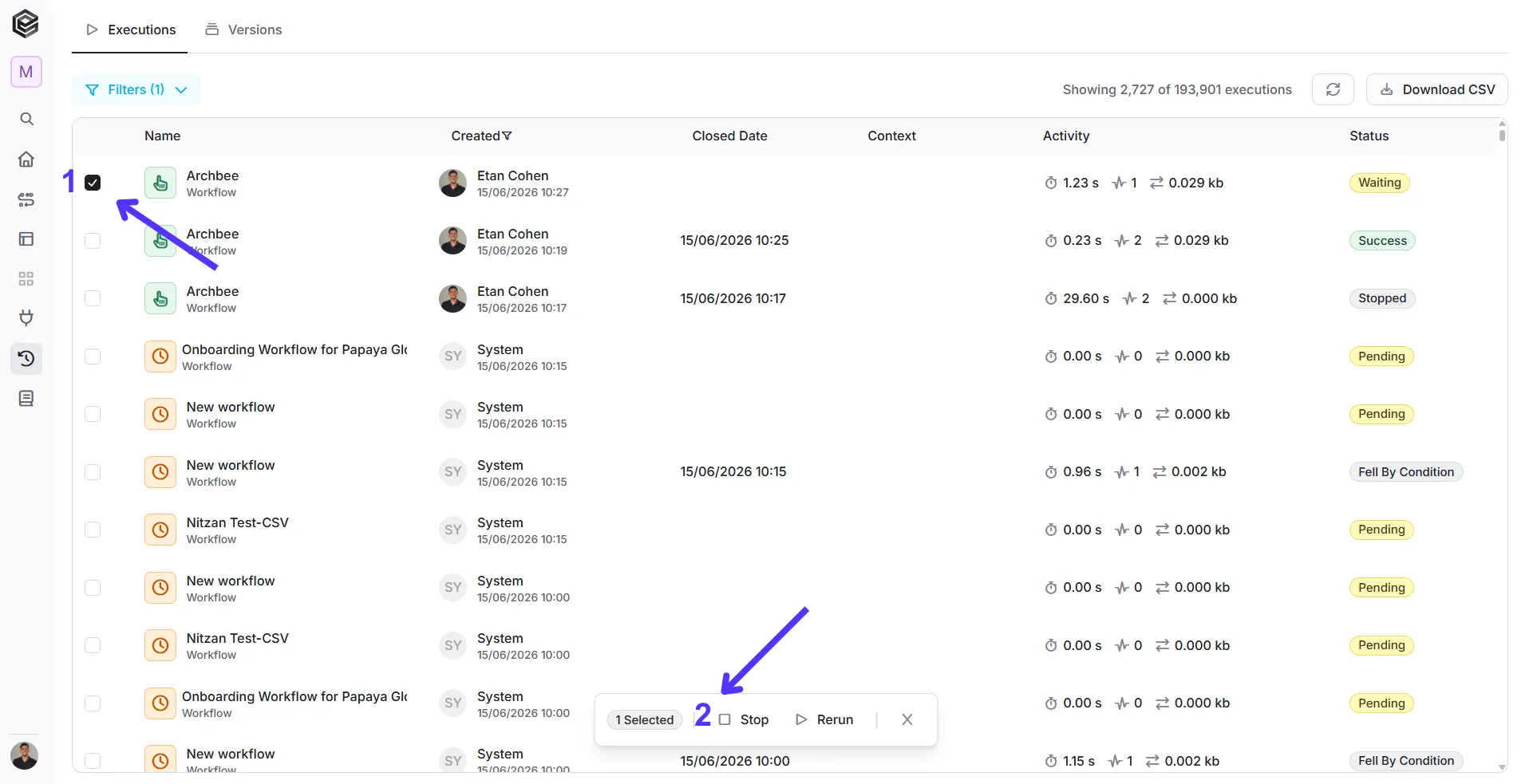1529x784 pixels.
Task: Open the logs document icon in sidebar
Action: click(x=26, y=398)
